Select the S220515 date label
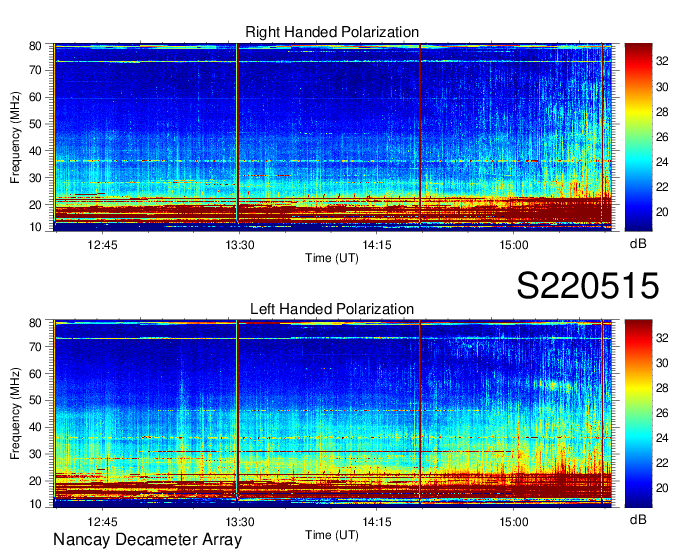The image size is (680, 552). pos(588,286)
